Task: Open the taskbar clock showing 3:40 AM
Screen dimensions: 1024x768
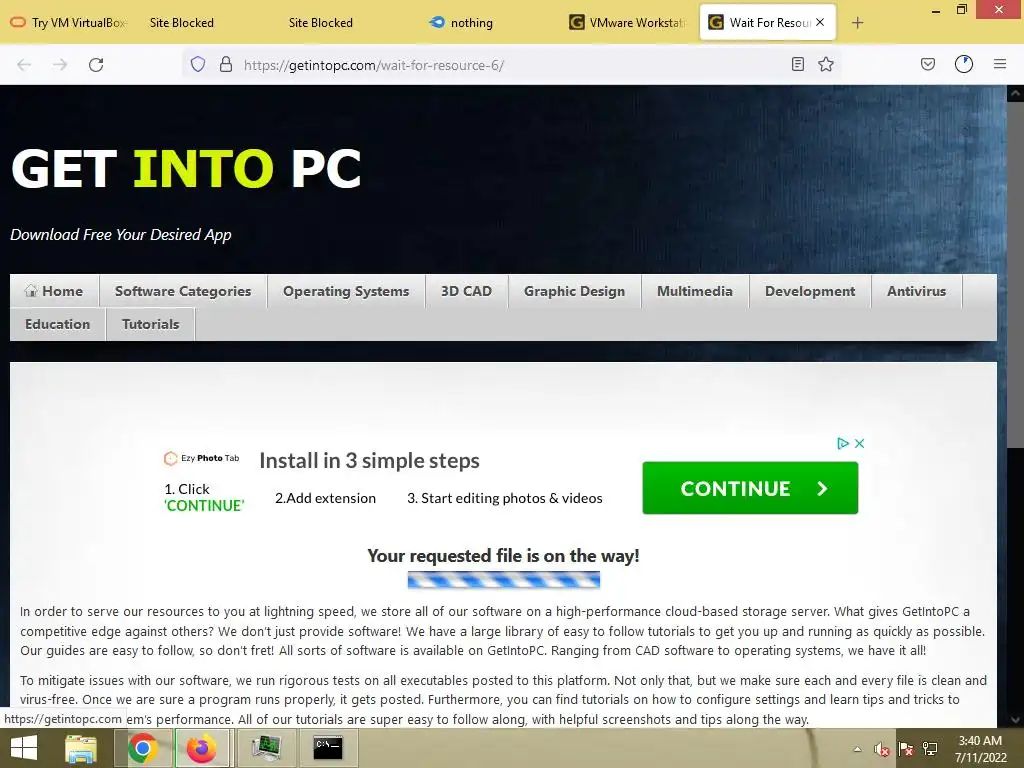Action: 980,749
